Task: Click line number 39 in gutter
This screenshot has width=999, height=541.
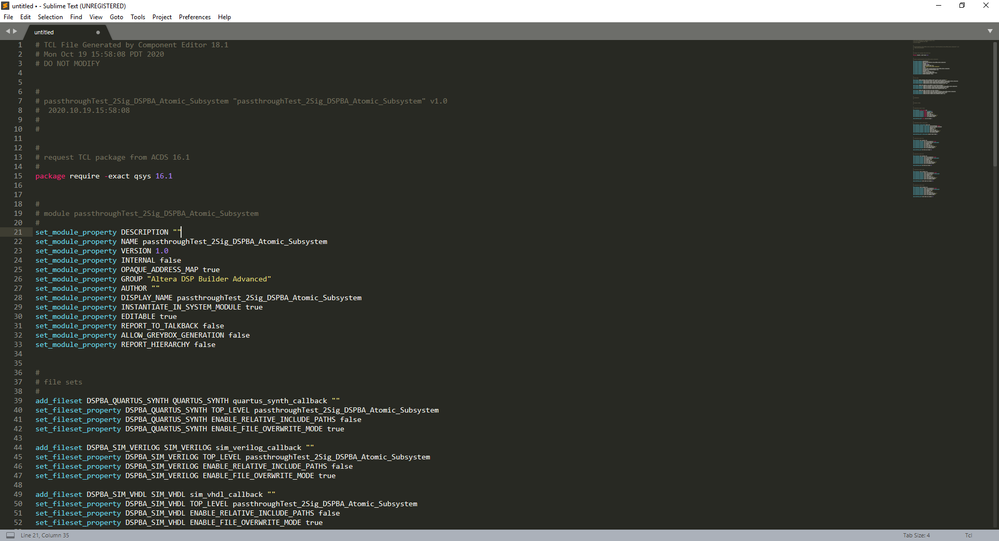Action: pyautogui.click(x=18, y=401)
